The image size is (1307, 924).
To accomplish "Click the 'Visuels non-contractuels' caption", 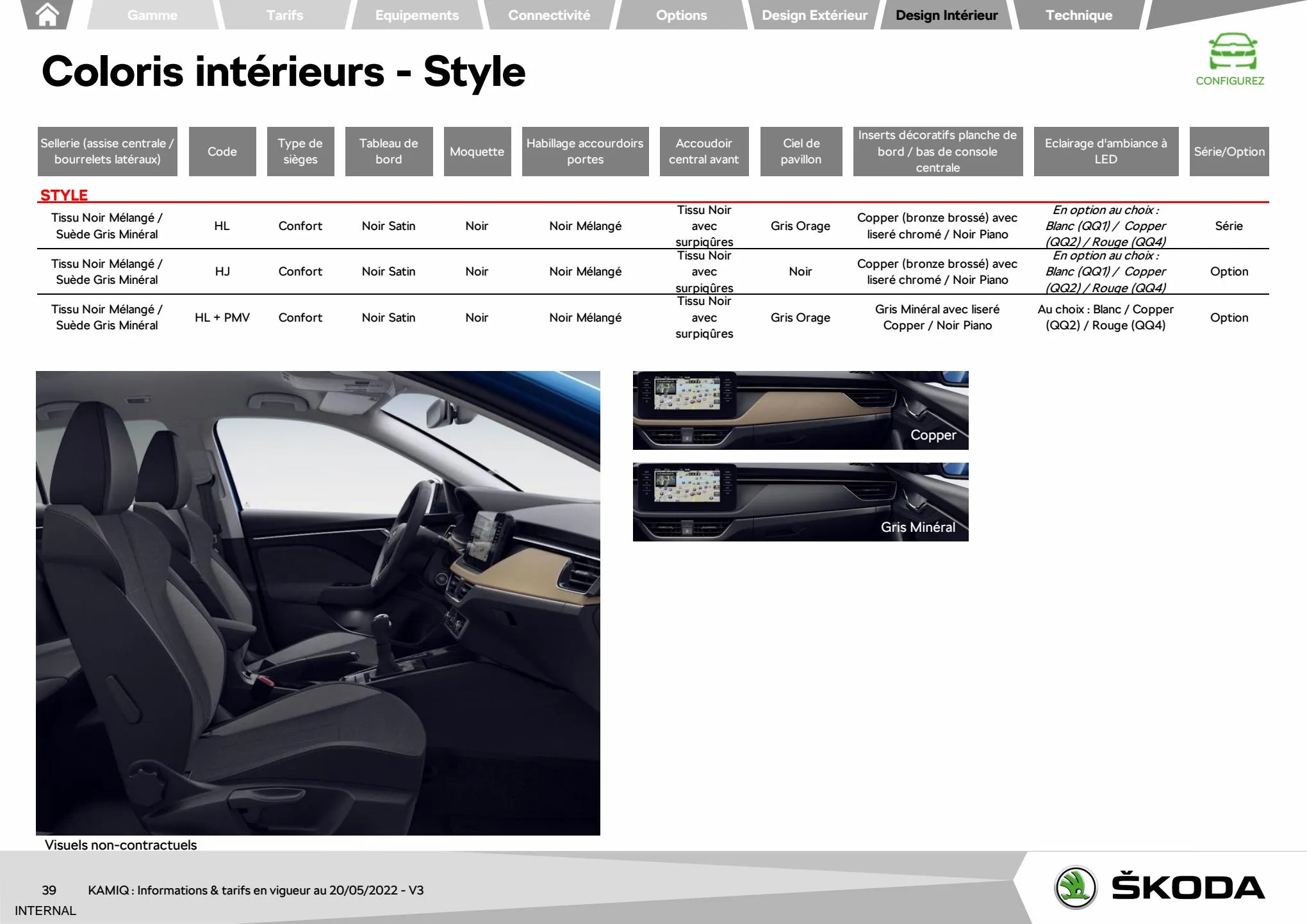I will [121, 845].
